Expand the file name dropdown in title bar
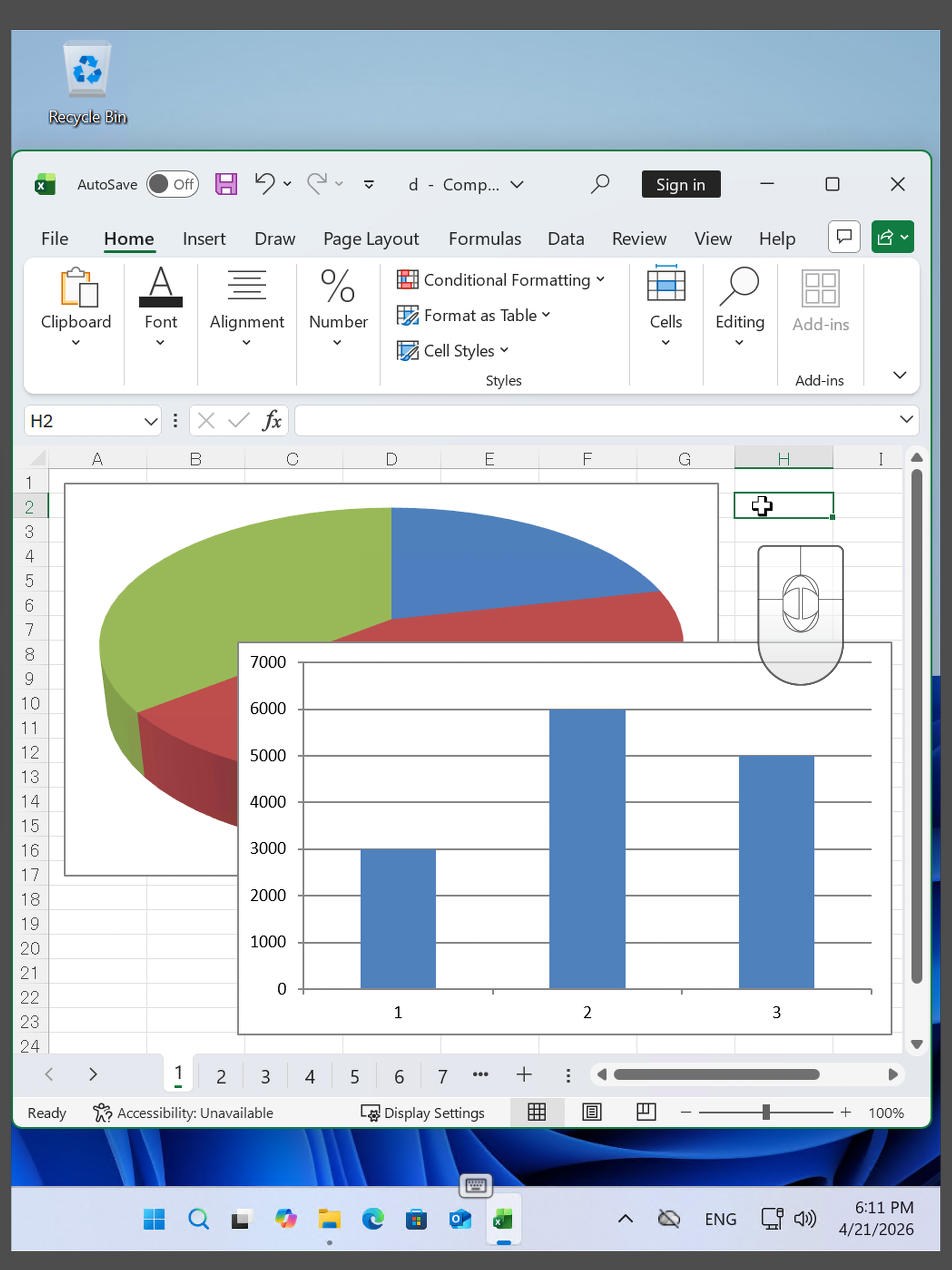Screen dimensions: 952x1270 [517, 185]
